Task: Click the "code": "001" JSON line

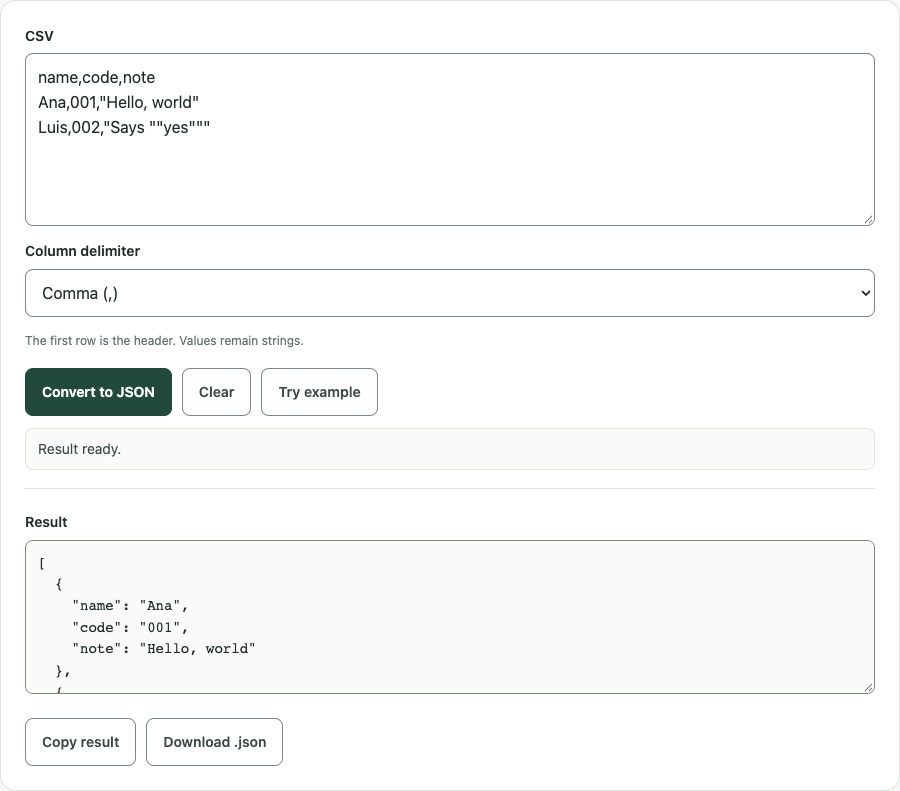Action: click(130, 627)
